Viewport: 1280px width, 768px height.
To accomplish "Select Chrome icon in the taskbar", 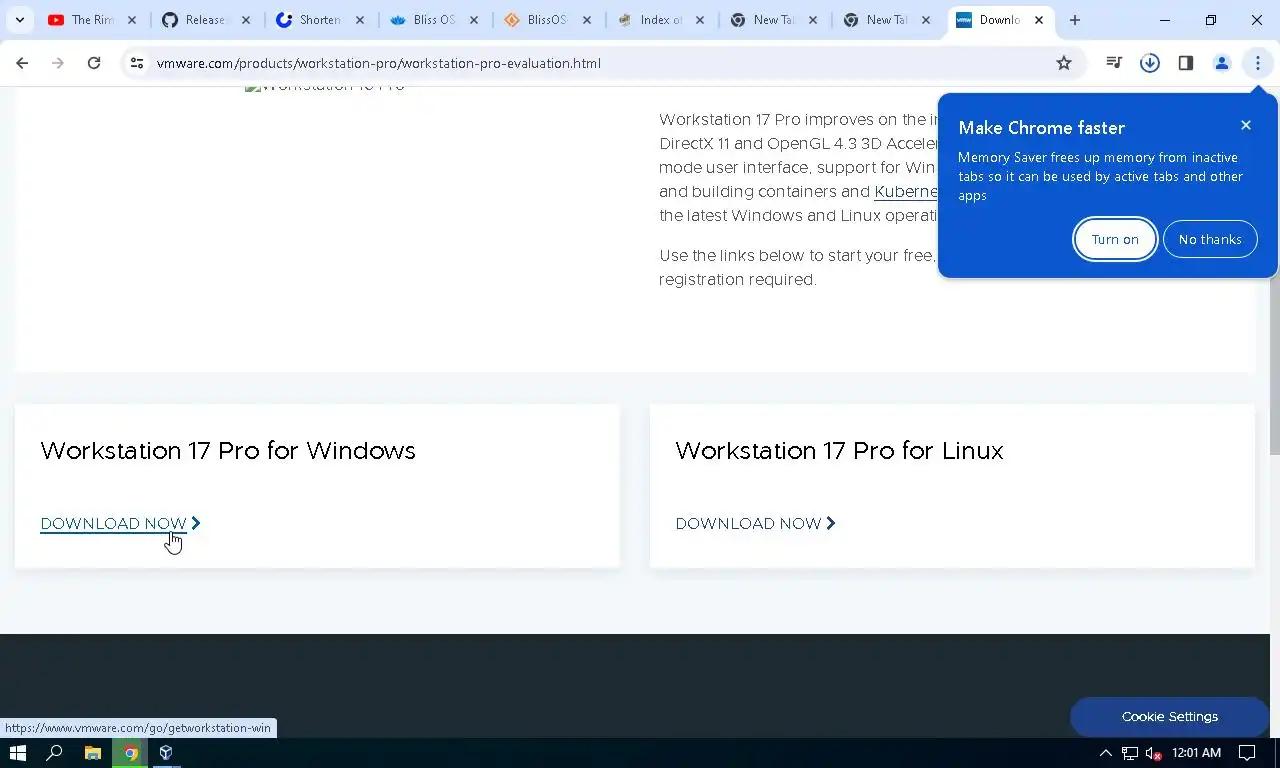I will (130, 753).
